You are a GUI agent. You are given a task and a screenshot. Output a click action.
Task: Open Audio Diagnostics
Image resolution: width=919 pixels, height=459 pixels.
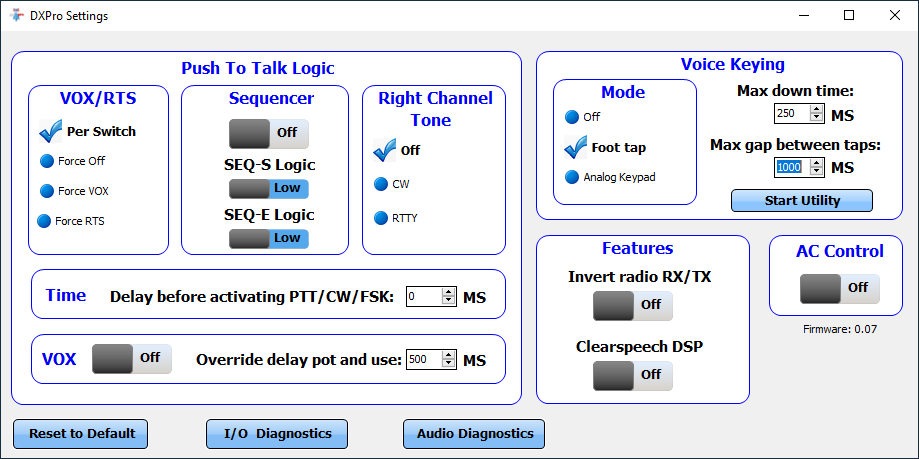point(474,434)
